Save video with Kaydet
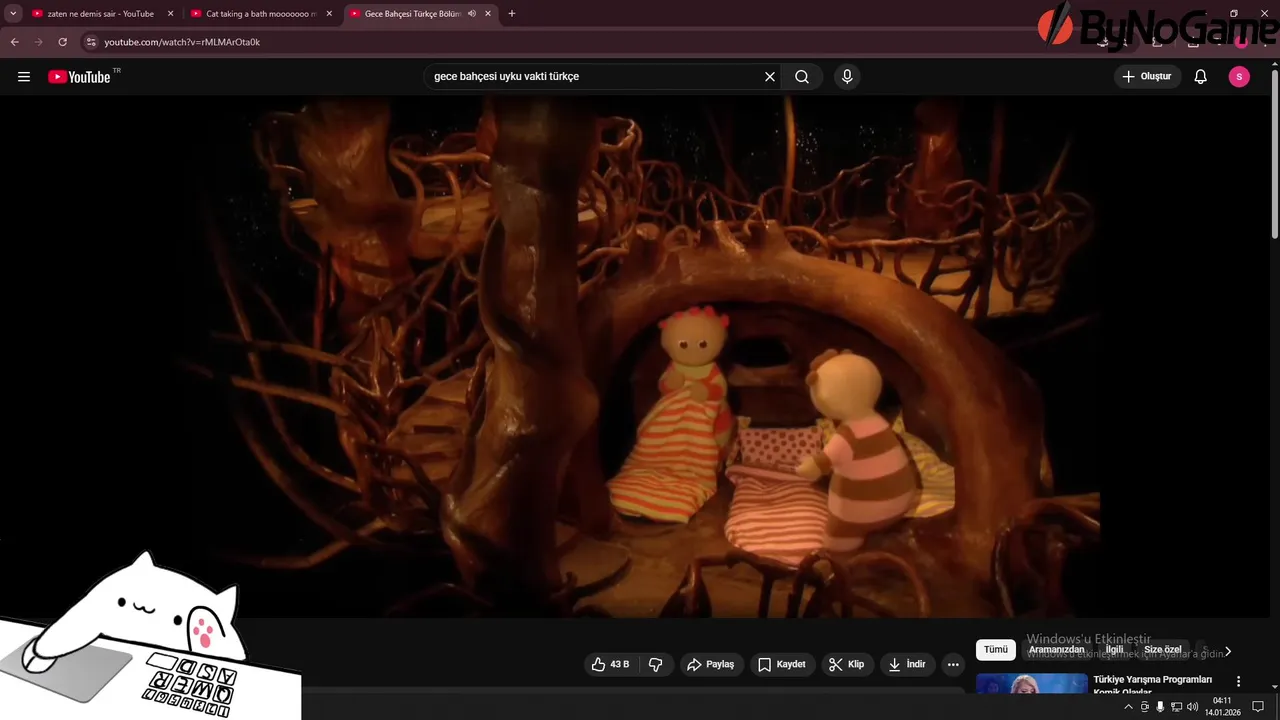1280x720 pixels. 781,664
